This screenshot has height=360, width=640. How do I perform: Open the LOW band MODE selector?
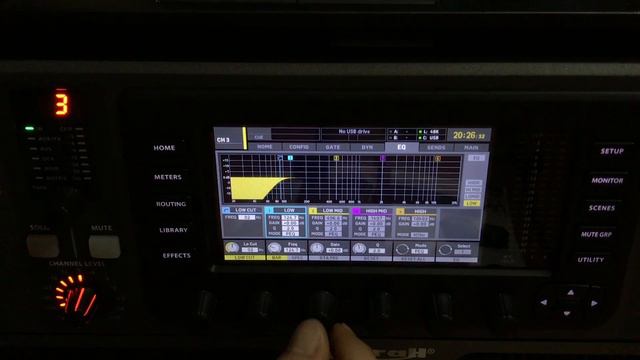tap(290, 234)
